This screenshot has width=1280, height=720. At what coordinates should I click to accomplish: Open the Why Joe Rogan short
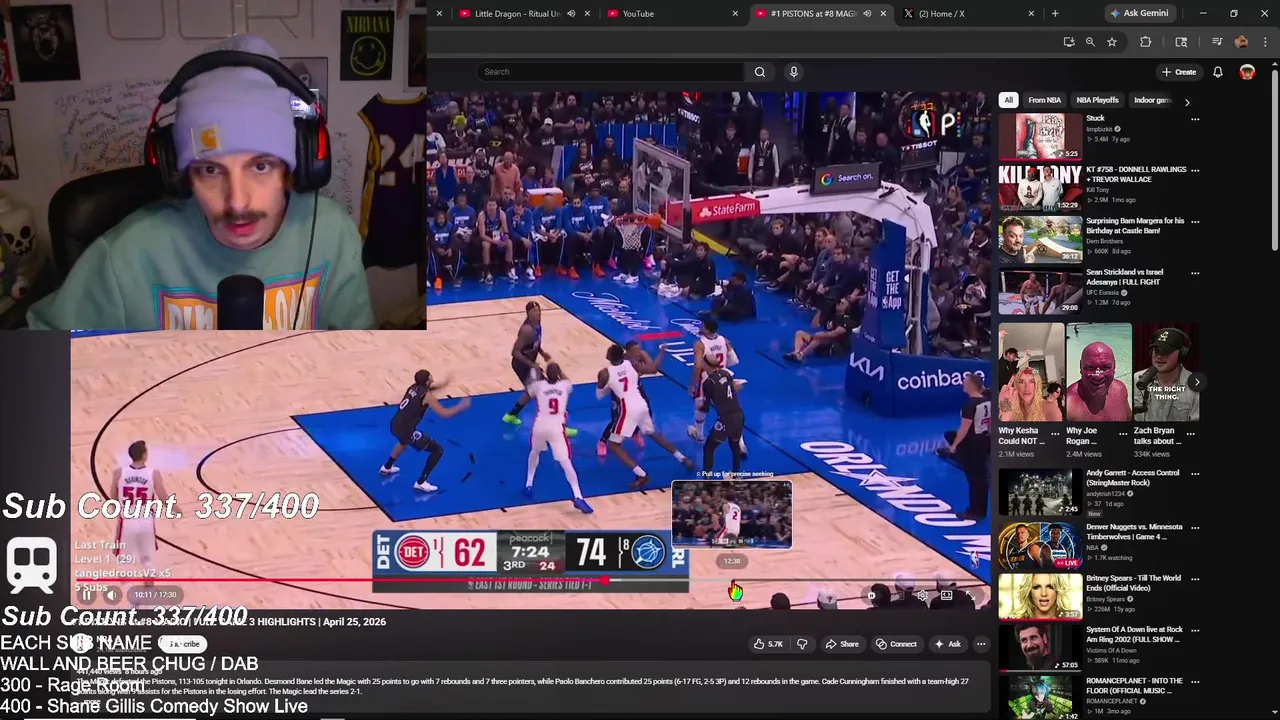tap(1099, 372)
